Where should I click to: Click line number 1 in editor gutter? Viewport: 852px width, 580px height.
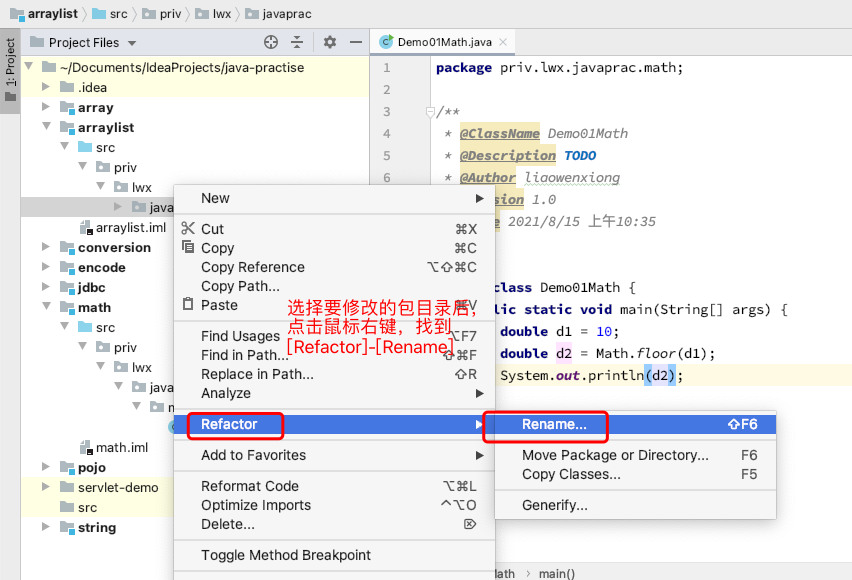click(386, 67)
